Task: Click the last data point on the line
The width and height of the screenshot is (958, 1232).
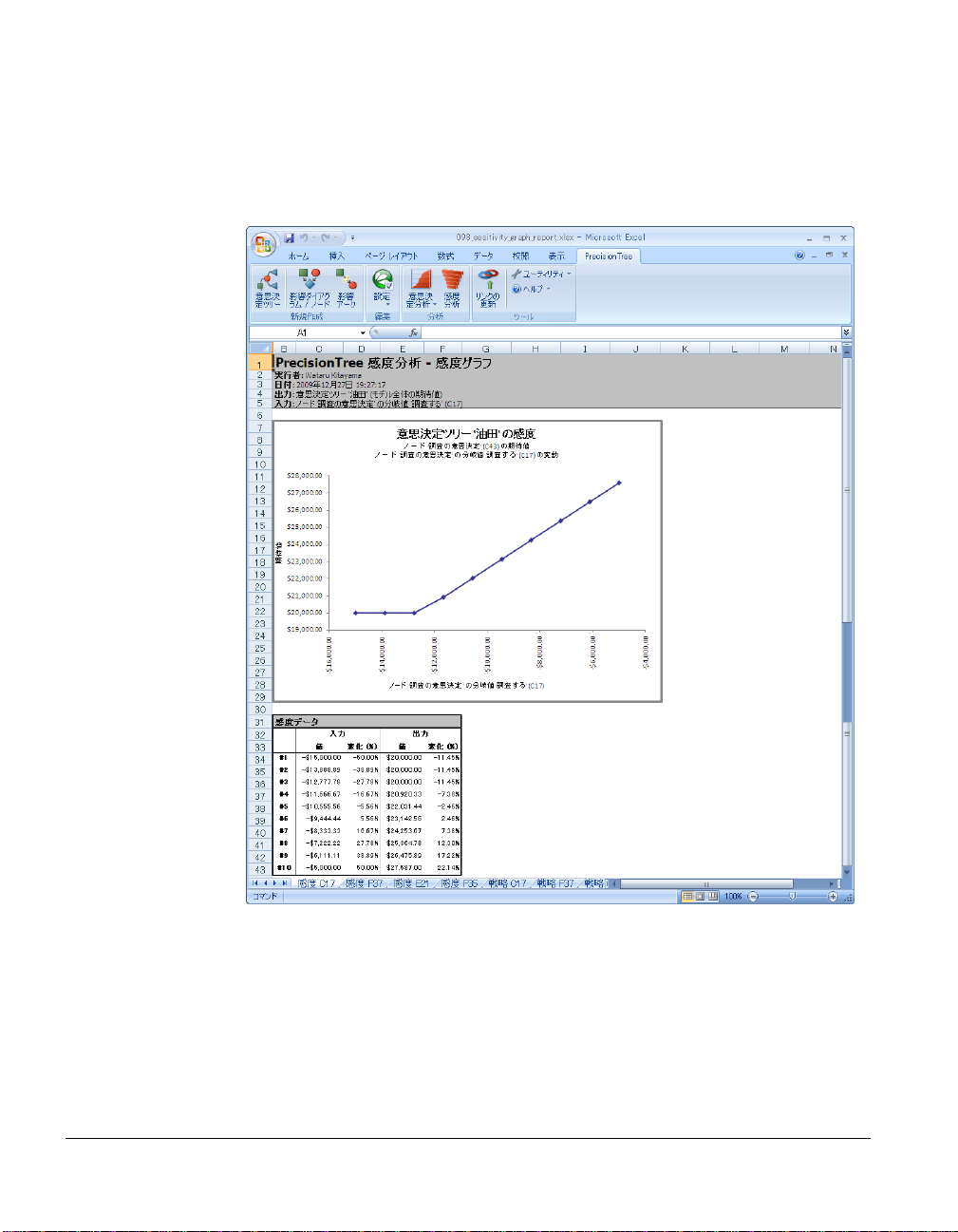Action: 619,483
